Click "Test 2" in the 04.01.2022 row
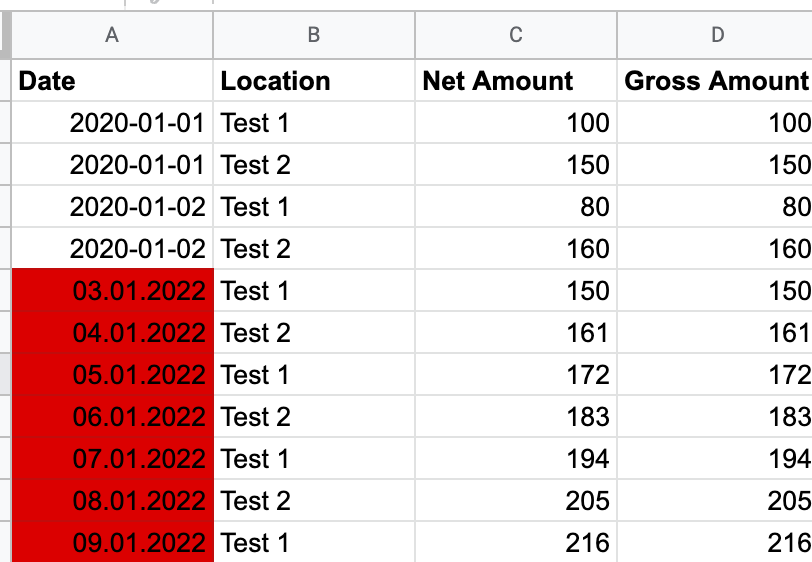This screenshot has width=812, height=562. (314, 333)
